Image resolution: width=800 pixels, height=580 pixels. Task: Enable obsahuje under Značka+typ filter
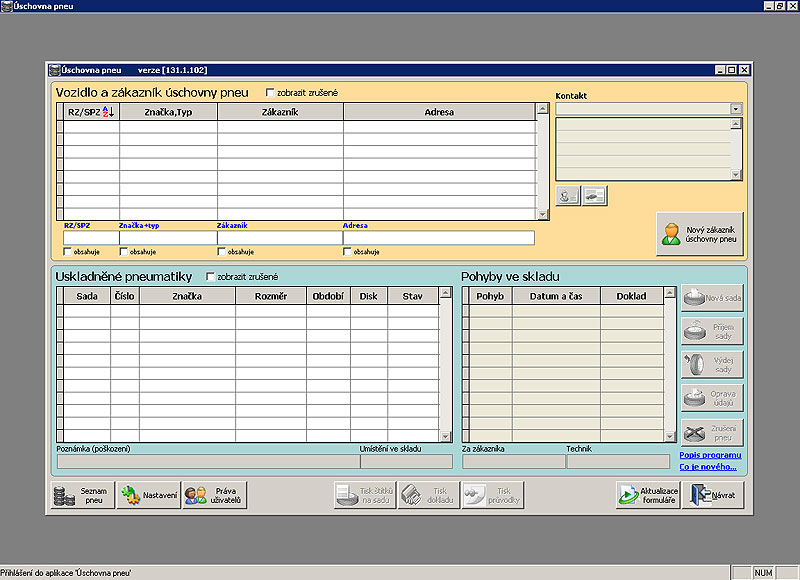[123, 252]
